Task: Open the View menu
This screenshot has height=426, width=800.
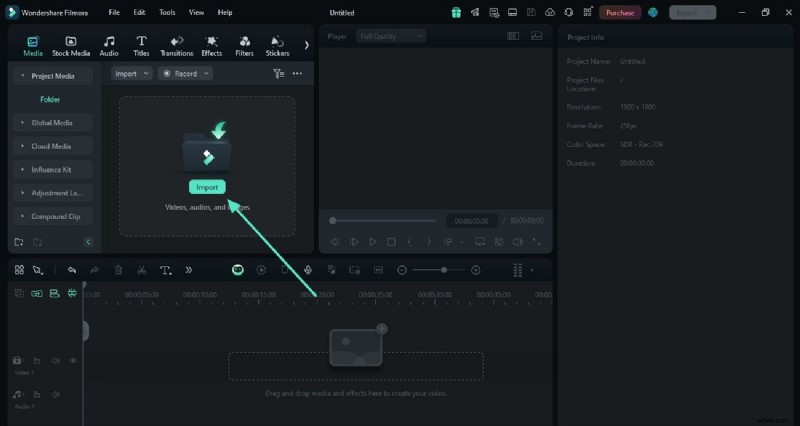Action: pyautogui.click(x=196, y=12)
